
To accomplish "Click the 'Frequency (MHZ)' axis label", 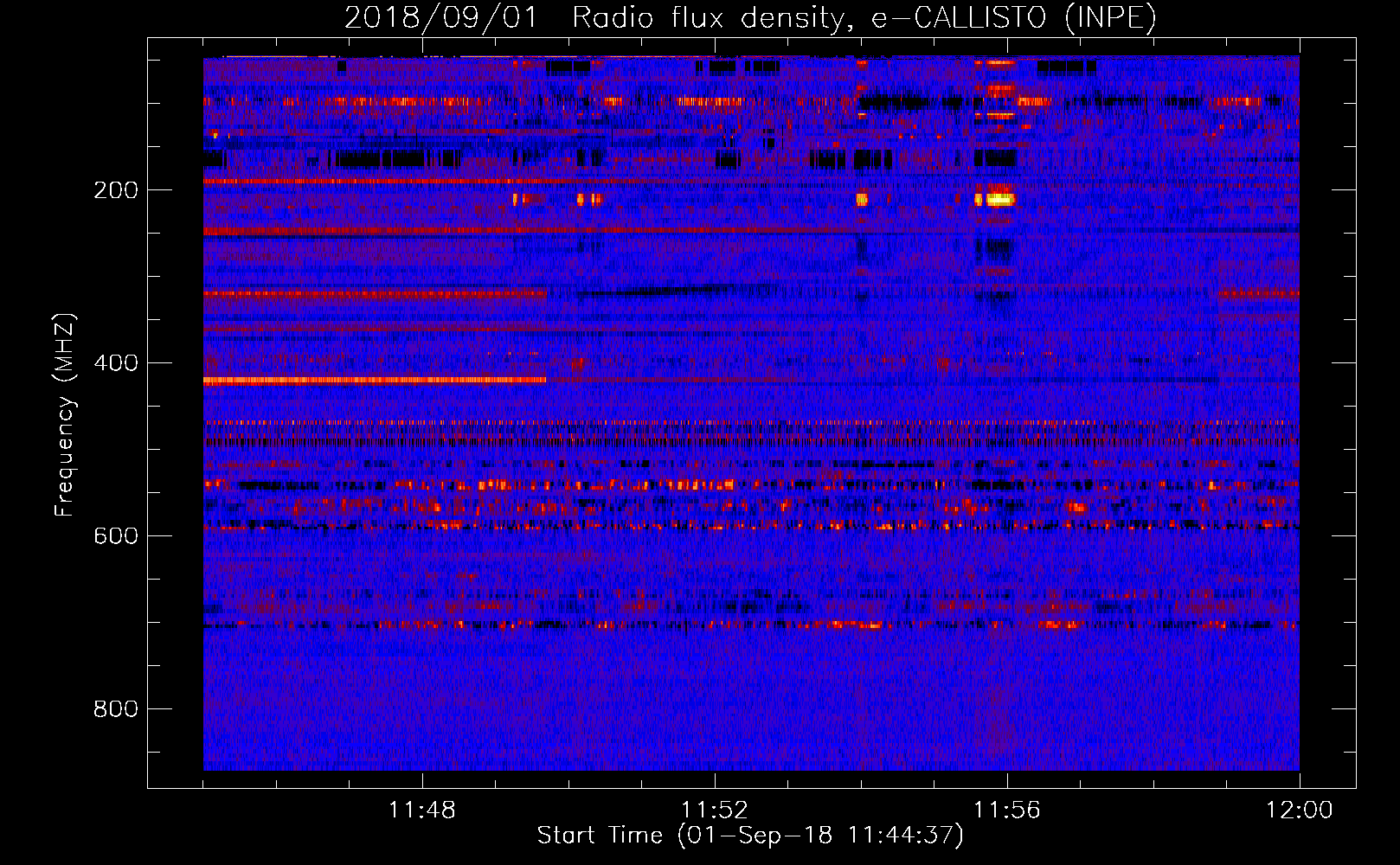I will [x=65, y=414].
